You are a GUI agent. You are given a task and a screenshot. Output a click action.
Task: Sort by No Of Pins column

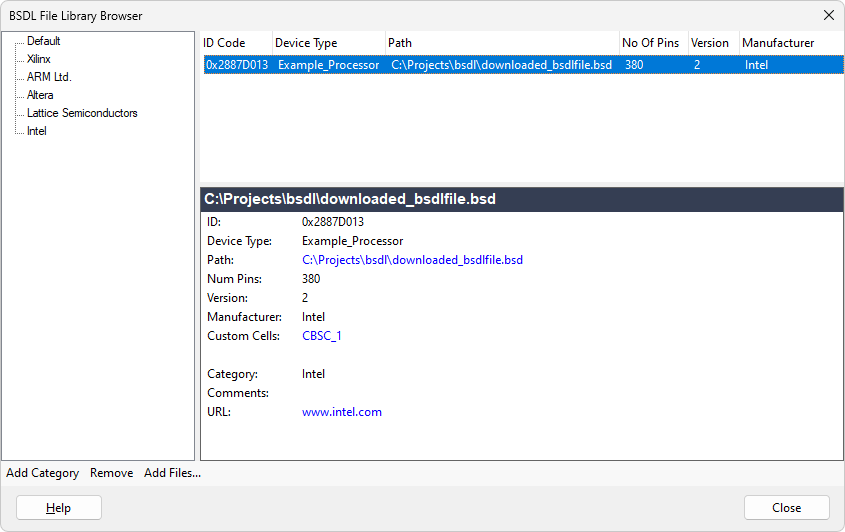pos(651,43)
